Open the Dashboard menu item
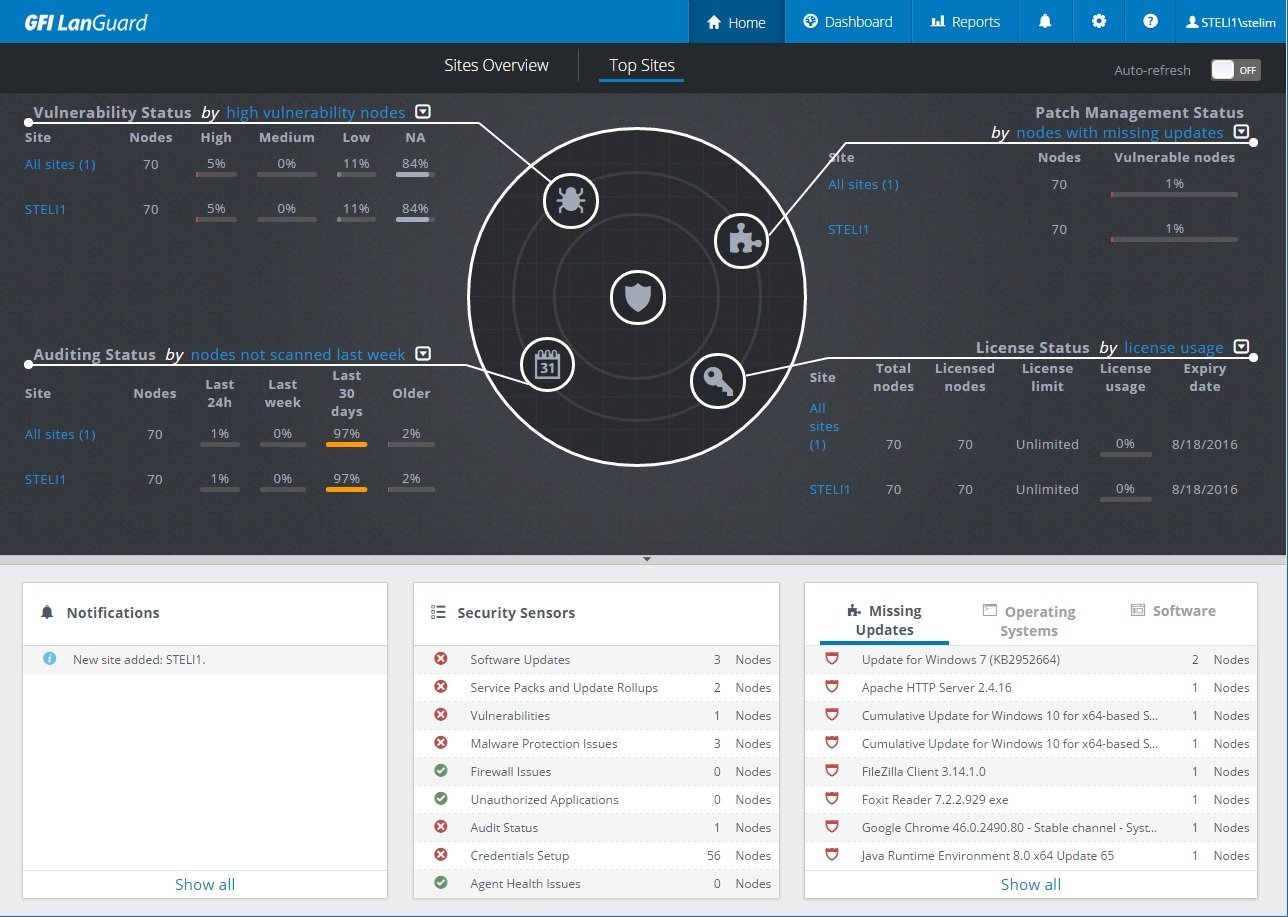1288x917 pixels. pyautogui.click(x=848, y=21)
